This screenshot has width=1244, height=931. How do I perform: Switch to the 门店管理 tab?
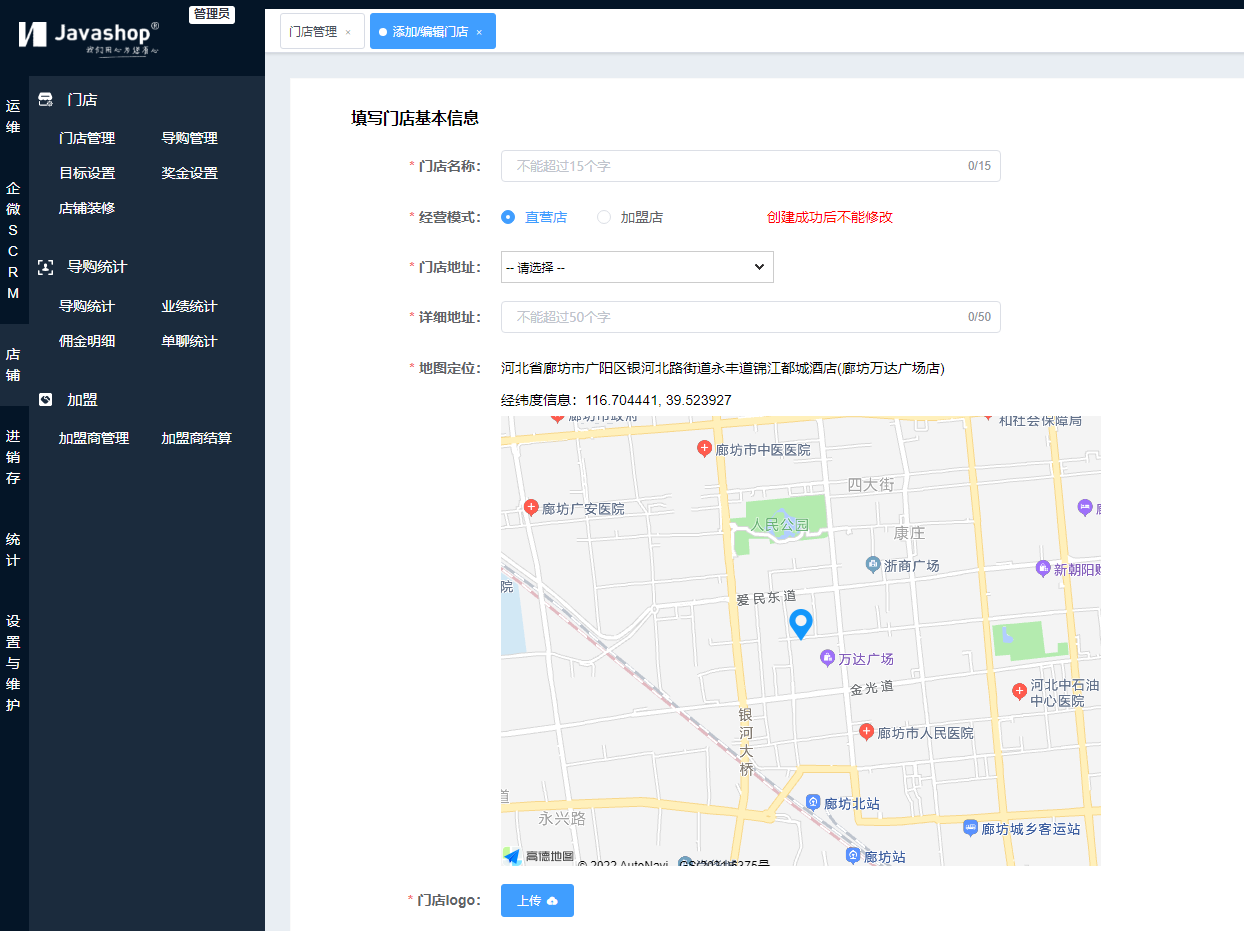pos(322,31)
